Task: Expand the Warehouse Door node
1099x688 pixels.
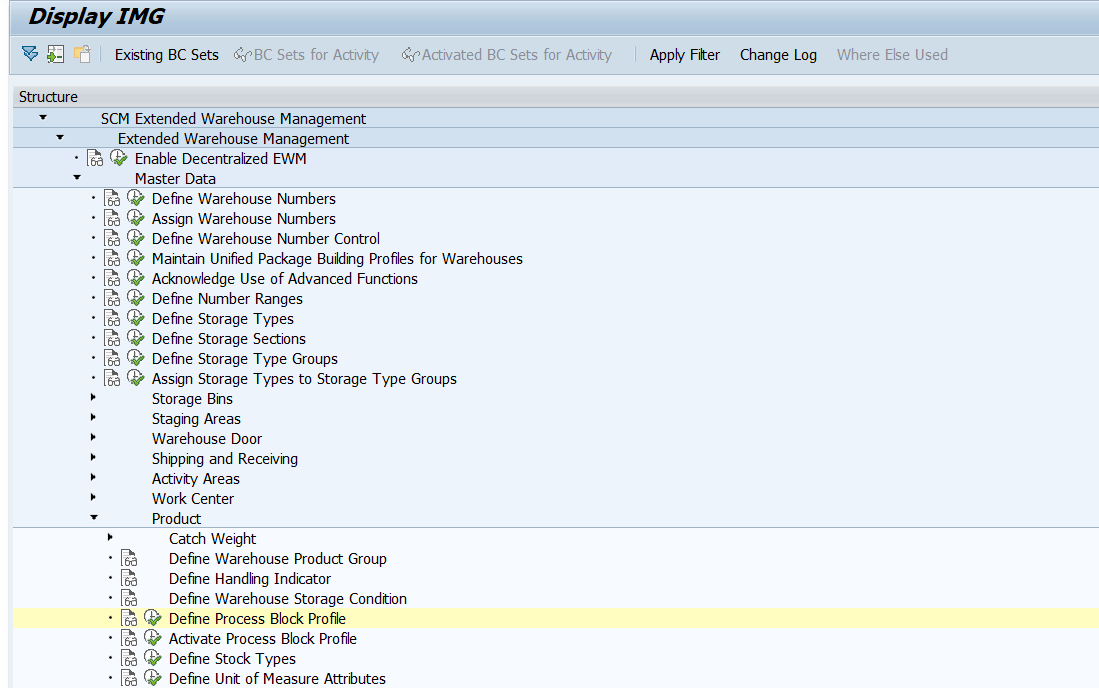Action: tap(93, 437)
